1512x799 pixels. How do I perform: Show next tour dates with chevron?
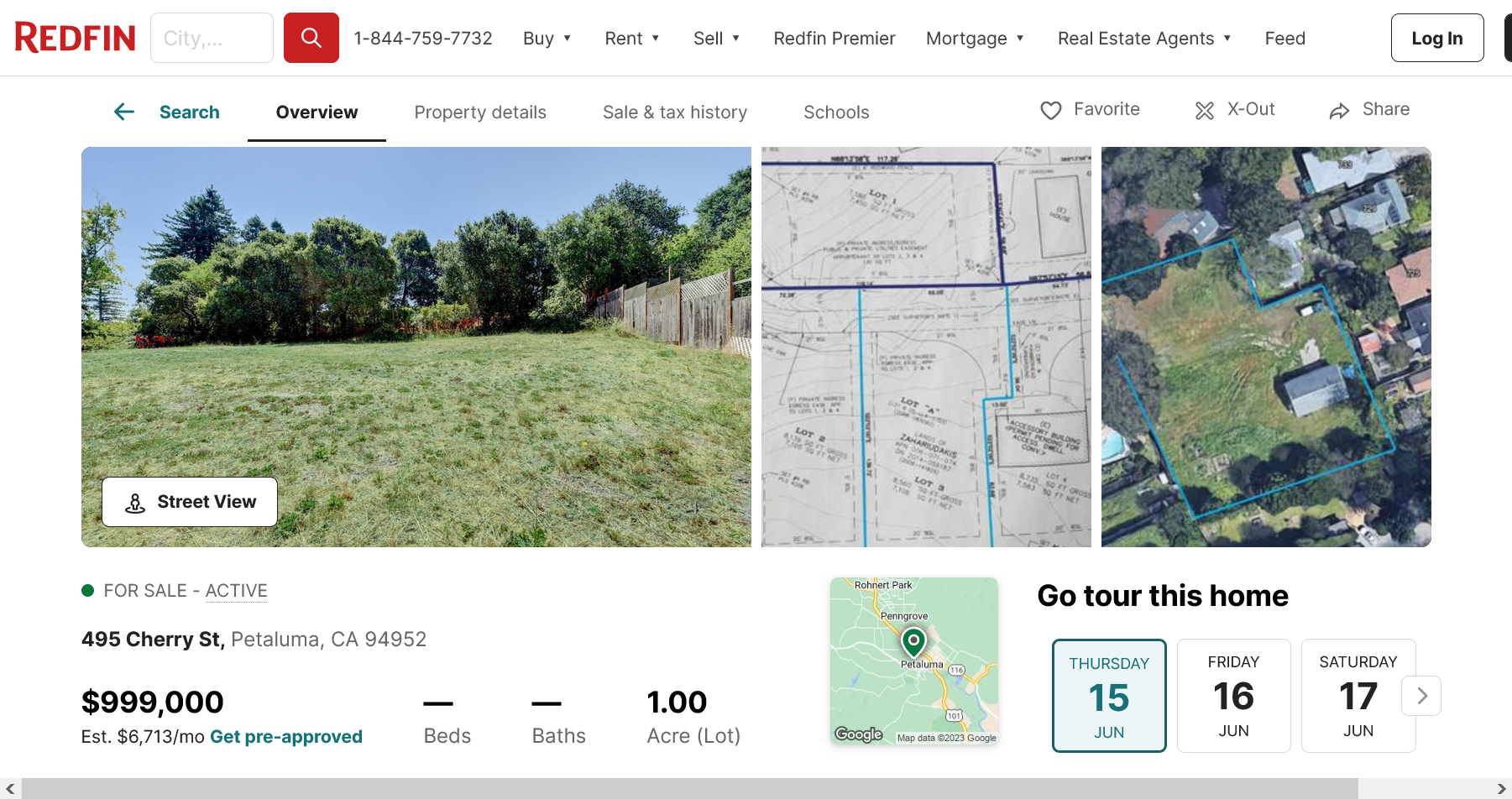(1421, 696)
